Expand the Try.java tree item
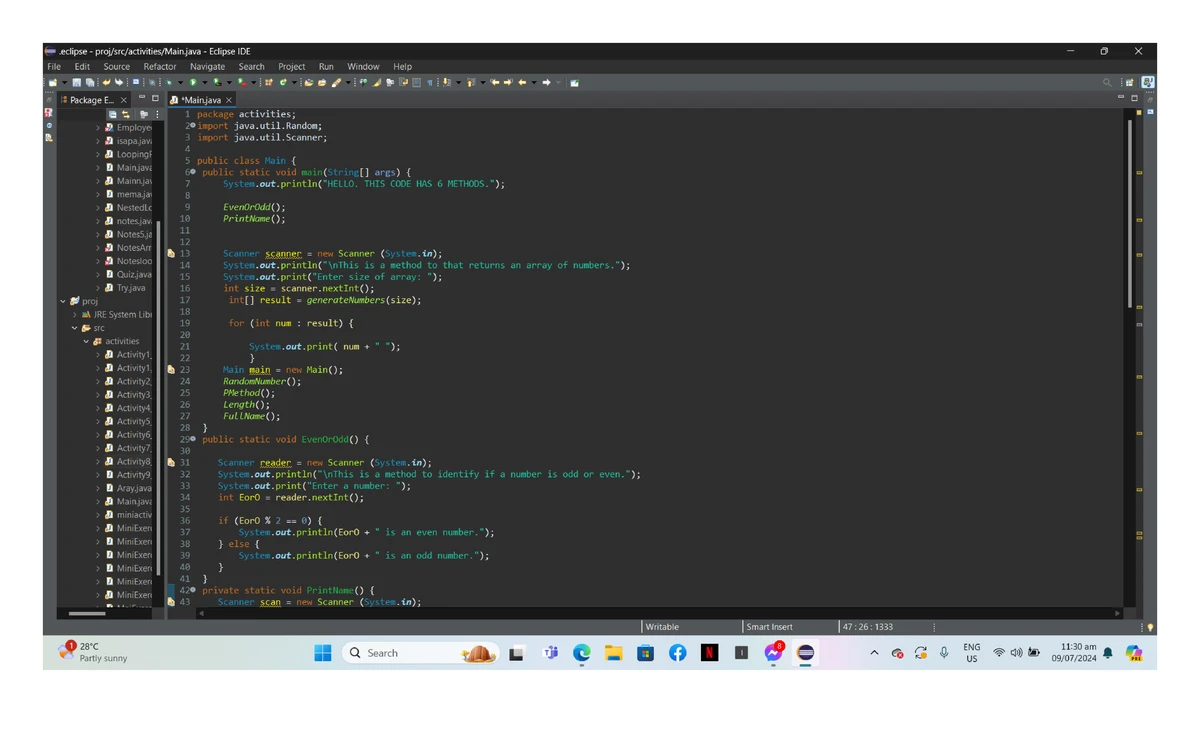 (98, 288)
